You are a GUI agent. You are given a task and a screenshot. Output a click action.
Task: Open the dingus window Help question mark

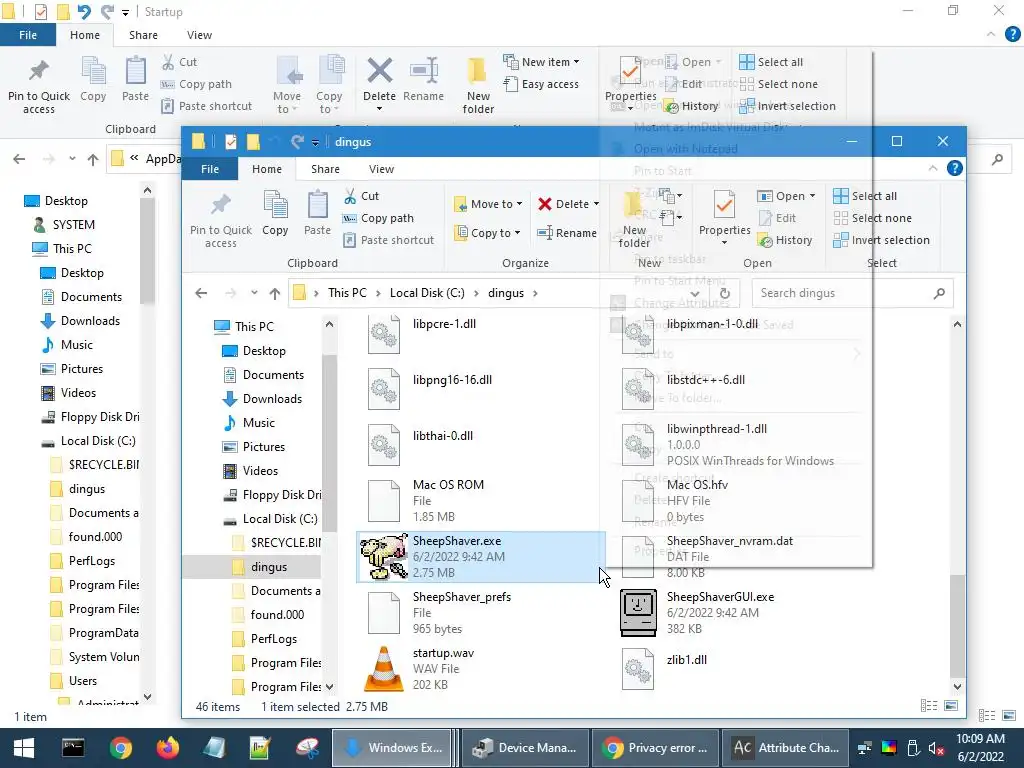(954, 168)
